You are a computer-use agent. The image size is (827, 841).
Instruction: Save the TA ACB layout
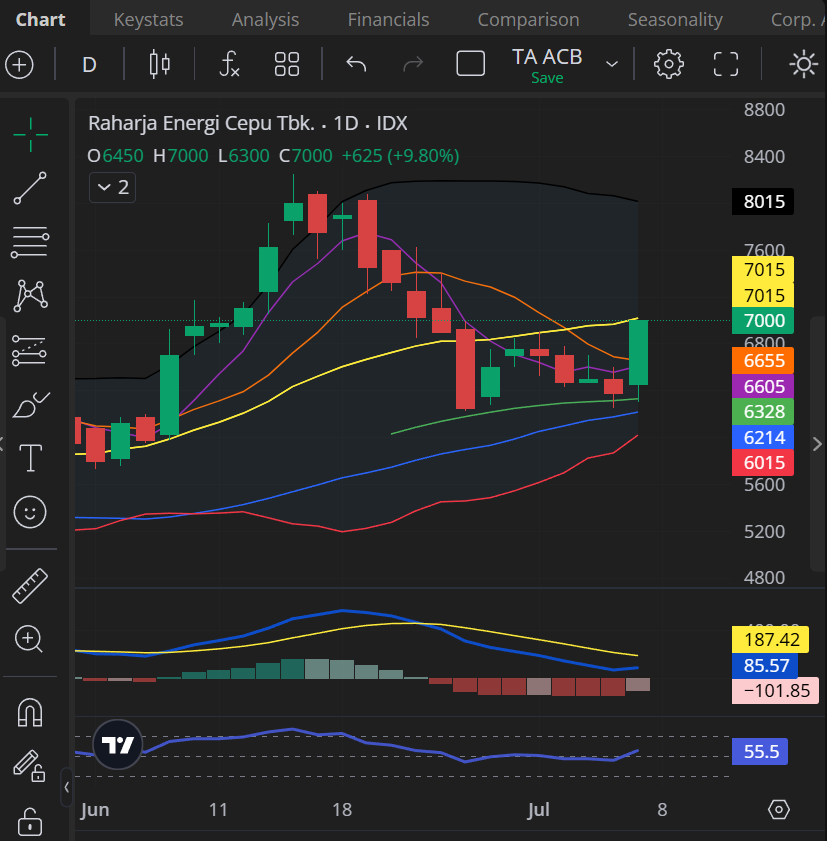pyautogui.click(x=547, y=78)
